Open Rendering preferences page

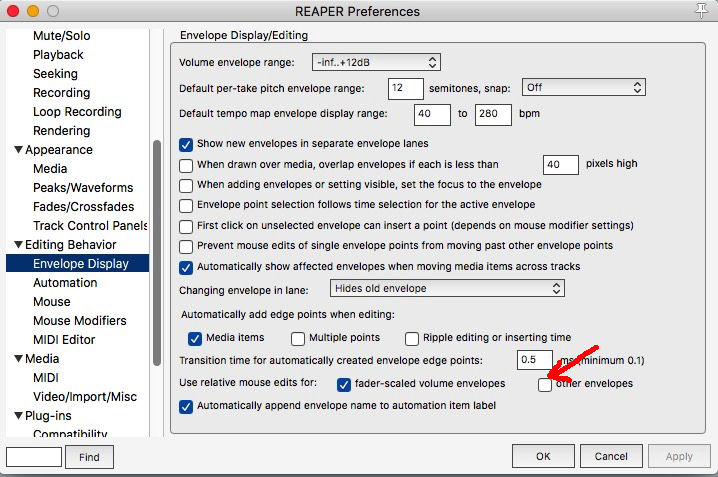point(61,131)
